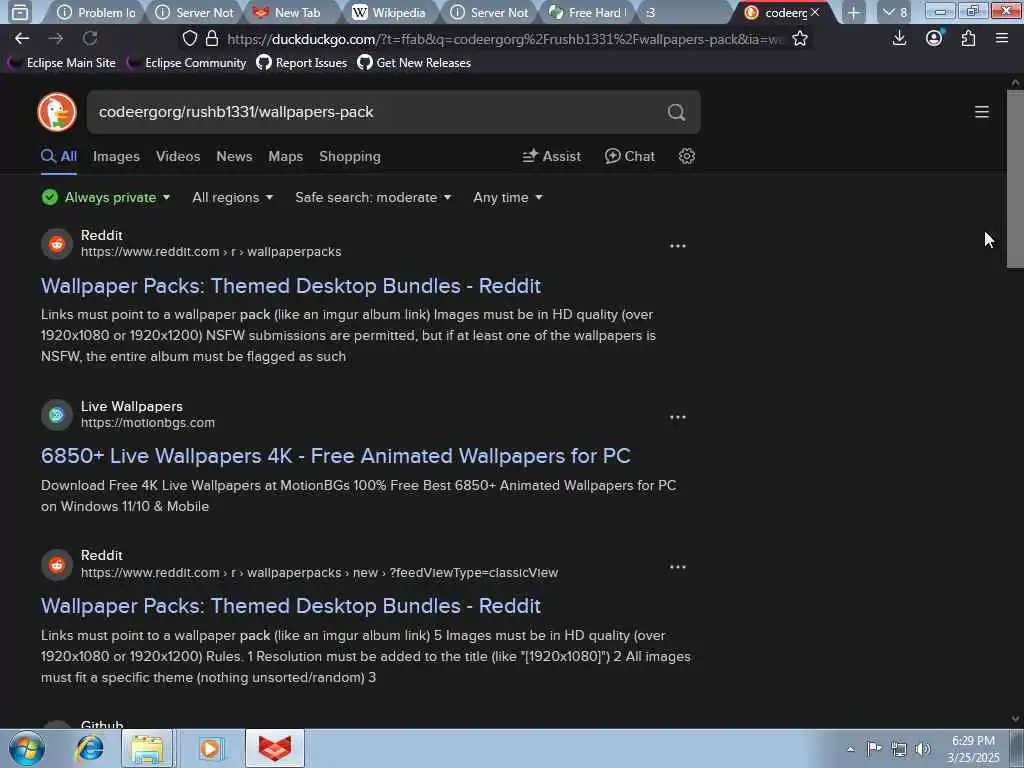Click the volume speaker tray icon
This screenshot has width=1024, height=768.
pos(922,749)
